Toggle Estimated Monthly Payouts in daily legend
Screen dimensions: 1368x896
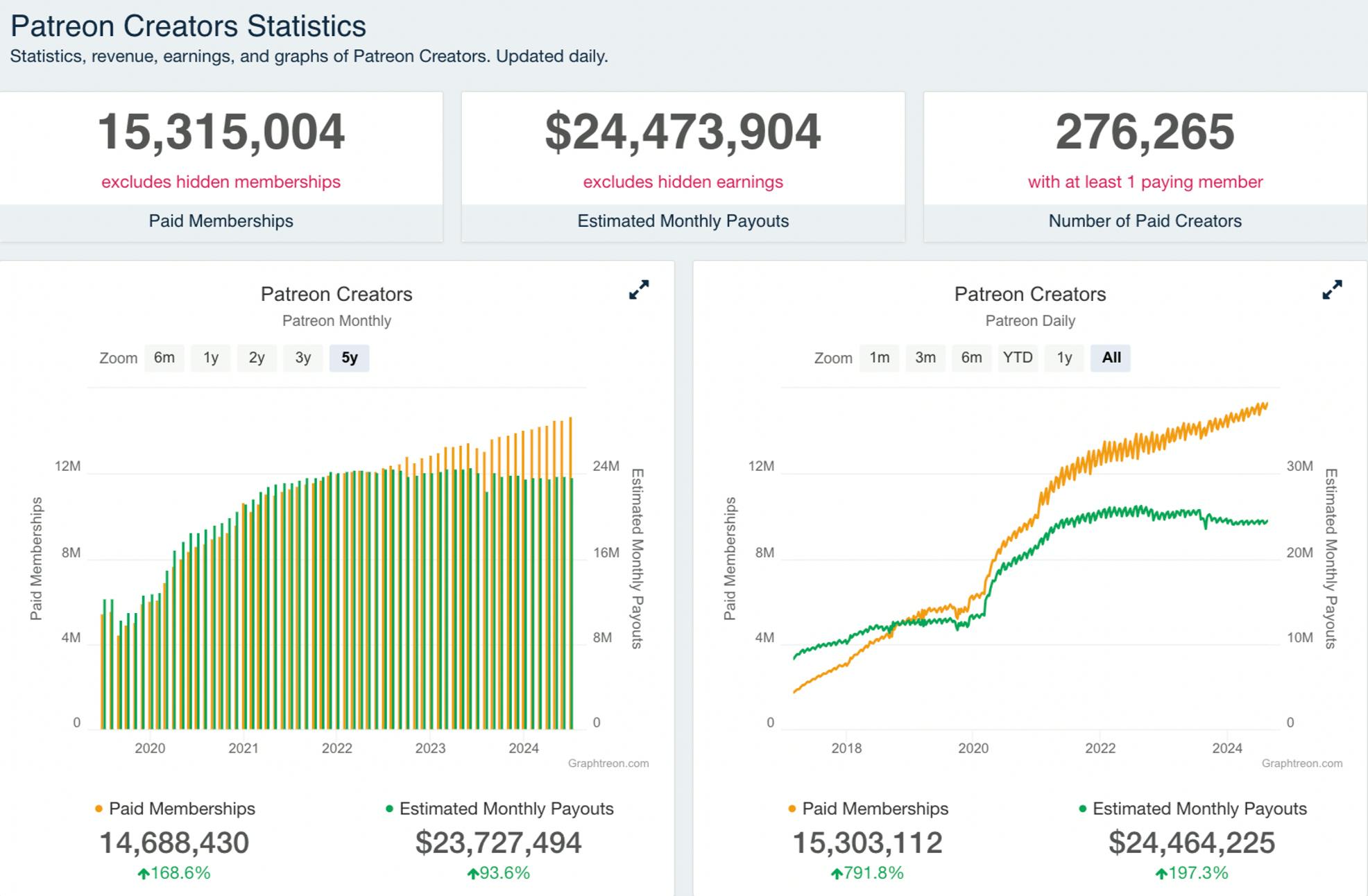[1199, 809]
